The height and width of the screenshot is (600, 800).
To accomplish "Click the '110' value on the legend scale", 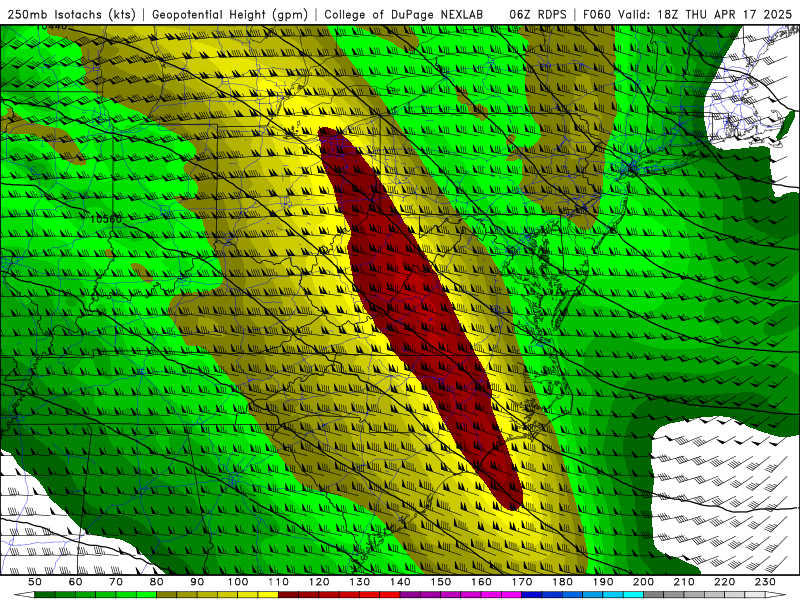I will pos(279,582).
